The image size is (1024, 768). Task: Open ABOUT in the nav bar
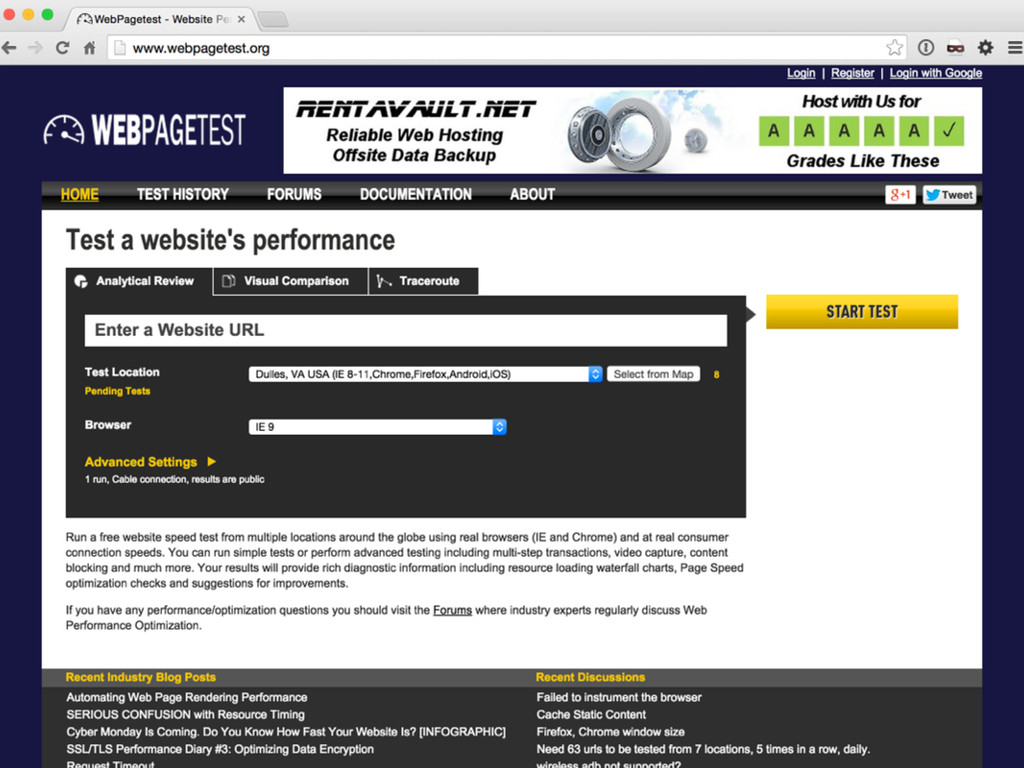532,195
